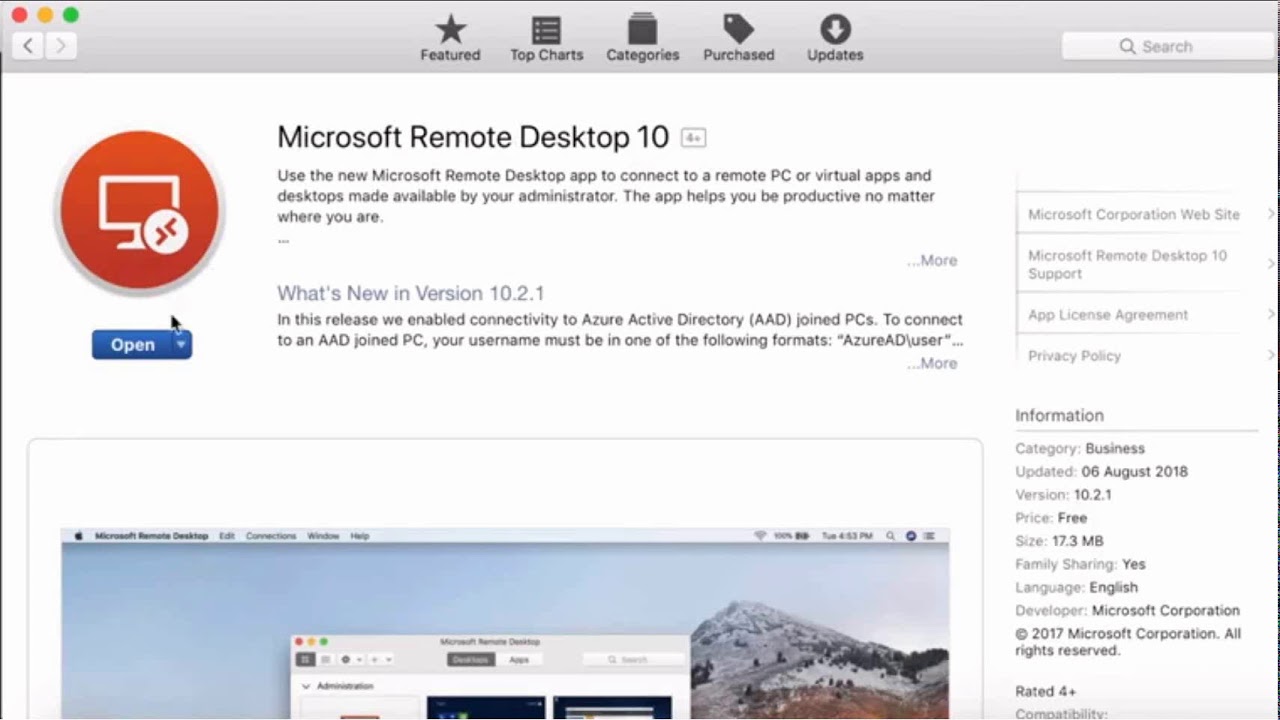Expand the dropdown arrow beside Open
1280x720 pixels.
click(181, 345)
